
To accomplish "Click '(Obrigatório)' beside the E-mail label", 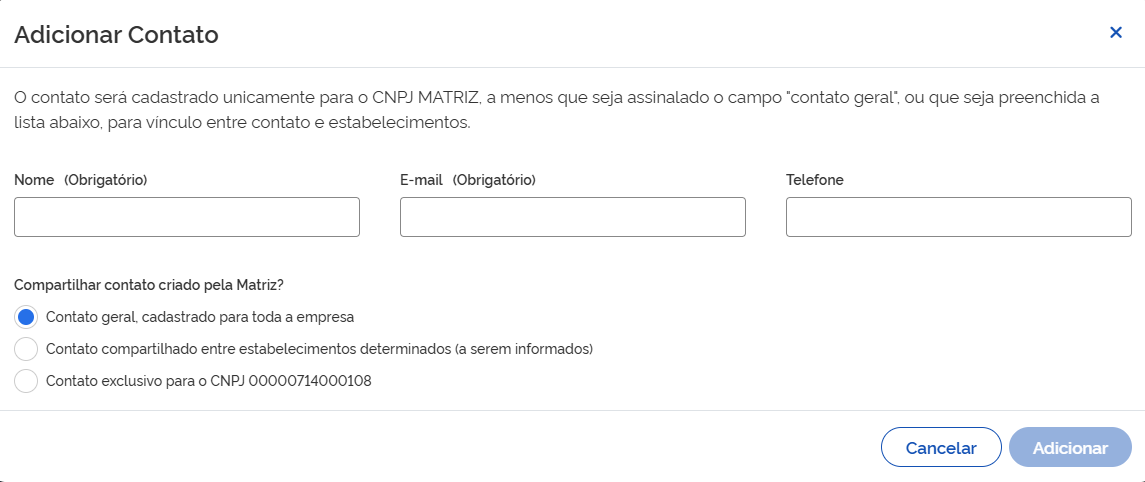I will pyautogui.click(x=494, y=180).
